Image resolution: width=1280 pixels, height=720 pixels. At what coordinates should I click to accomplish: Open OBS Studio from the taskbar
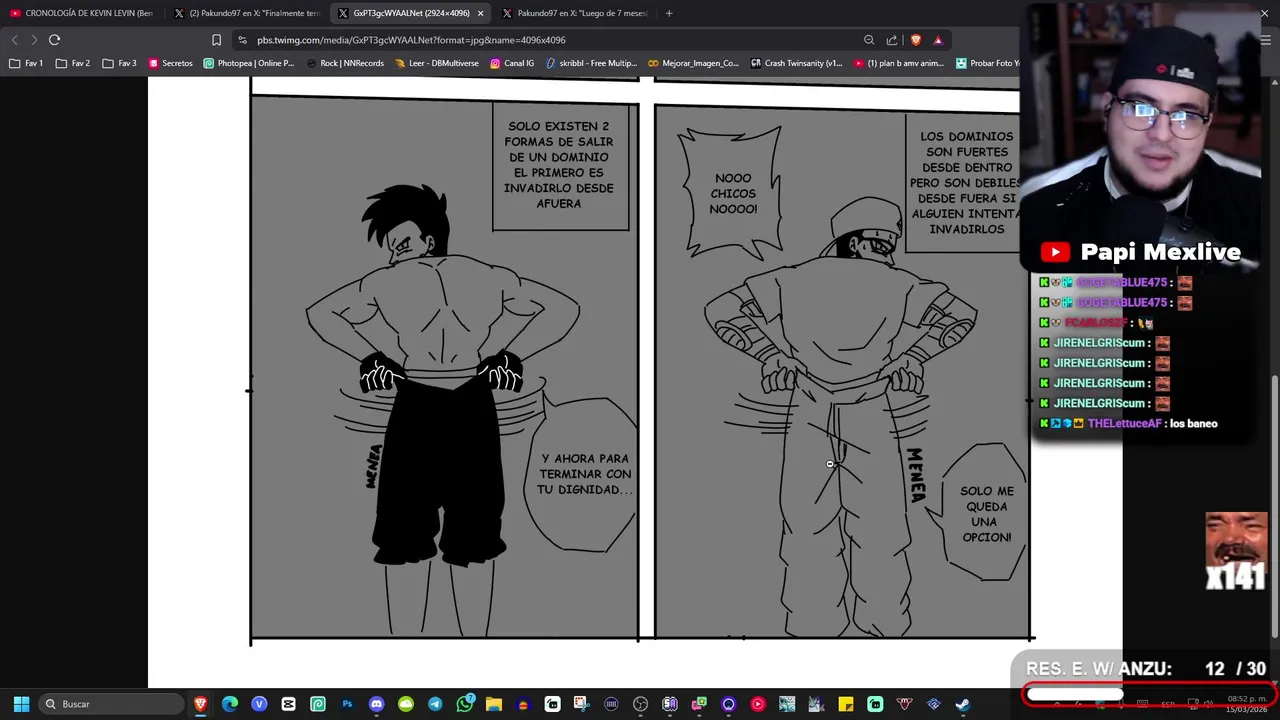[x=640, y=704]
